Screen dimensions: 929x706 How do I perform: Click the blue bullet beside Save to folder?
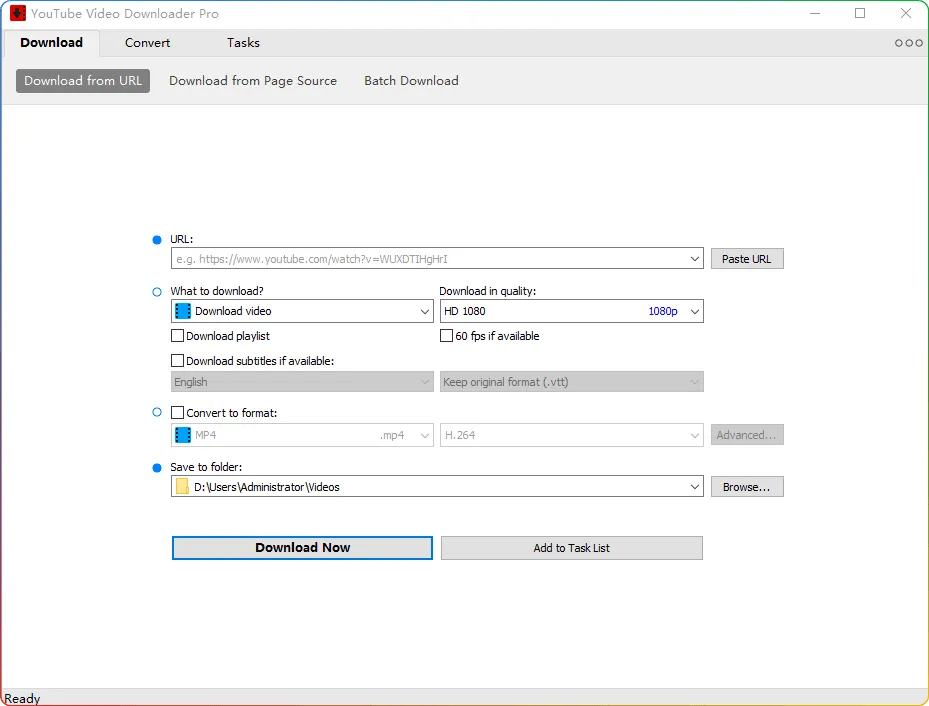157,468
